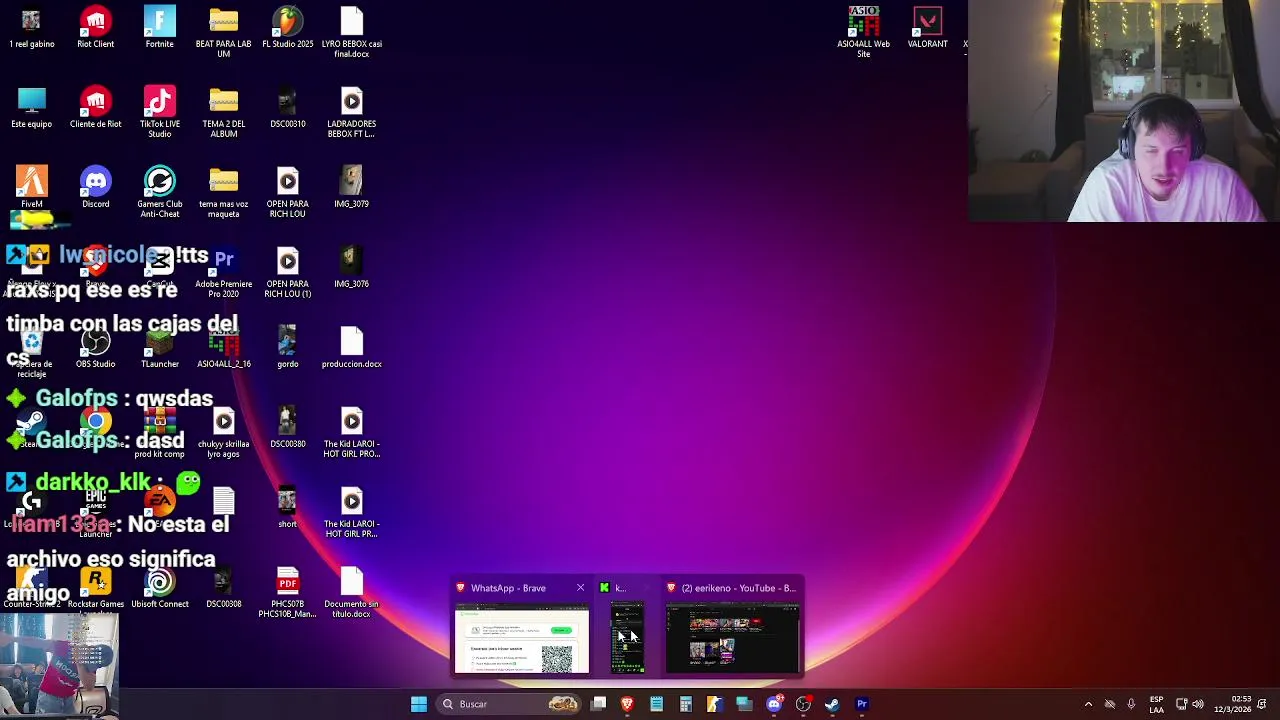This screenshot has width=1280, height=720.
Task: Click the microphone icon in system tray
Action: click(1131, 704)
